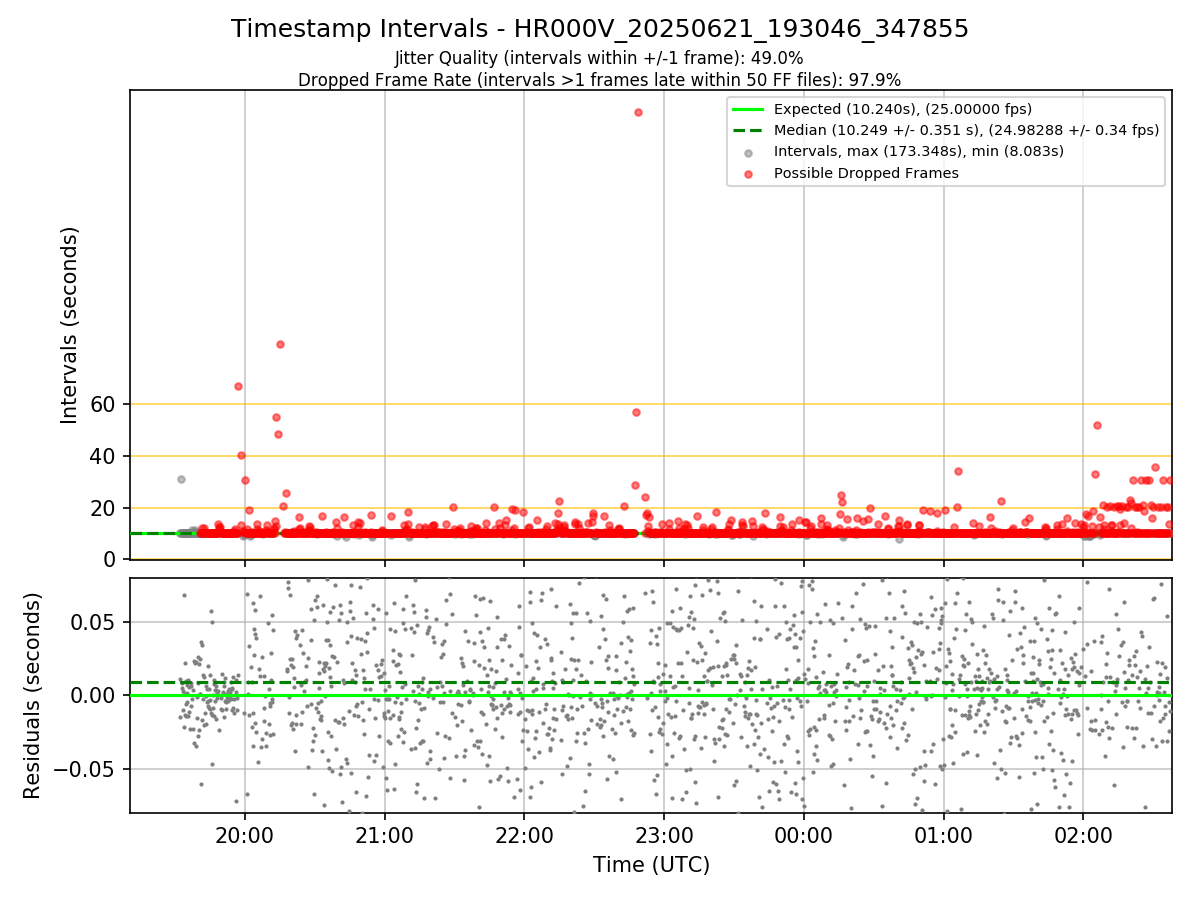Click the "Expected (10.240s), (25.00000 fps)" legend entry
The width and height of the screenshot is (1200, 900).
pyautogui.click(x=903, y=109)
